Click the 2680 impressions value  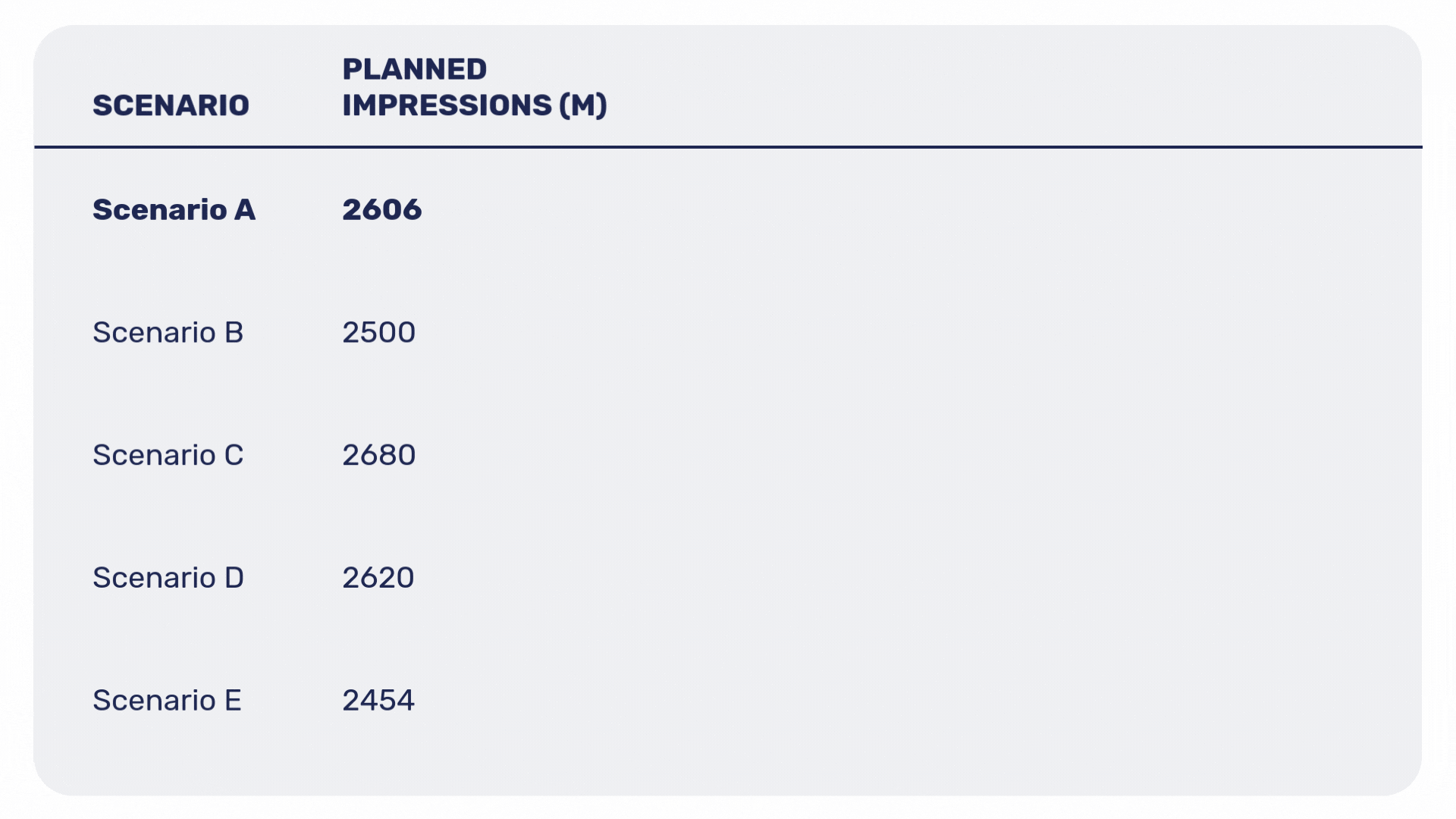pyautogui.click(x=378, y=456)
